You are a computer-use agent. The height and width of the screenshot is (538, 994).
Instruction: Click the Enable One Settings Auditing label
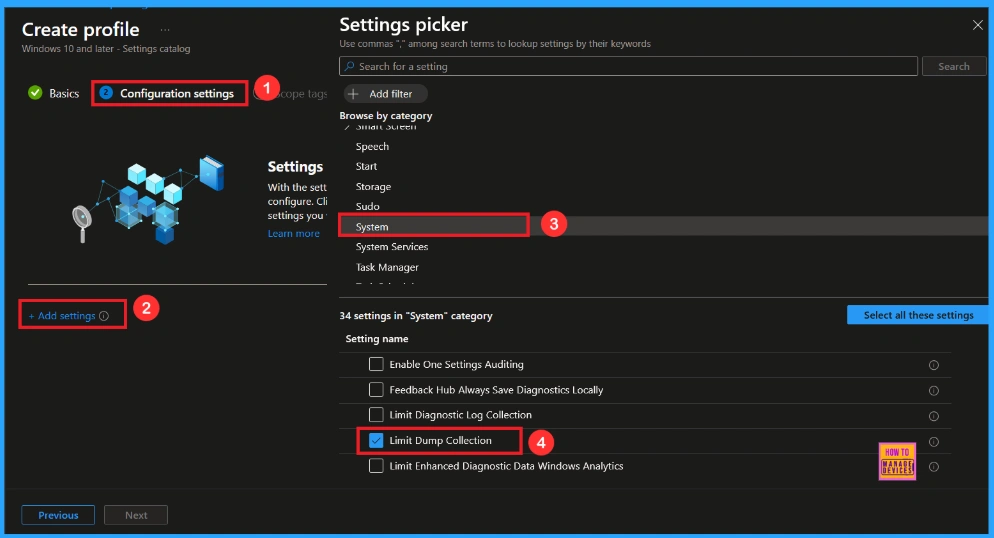[456, 364]
